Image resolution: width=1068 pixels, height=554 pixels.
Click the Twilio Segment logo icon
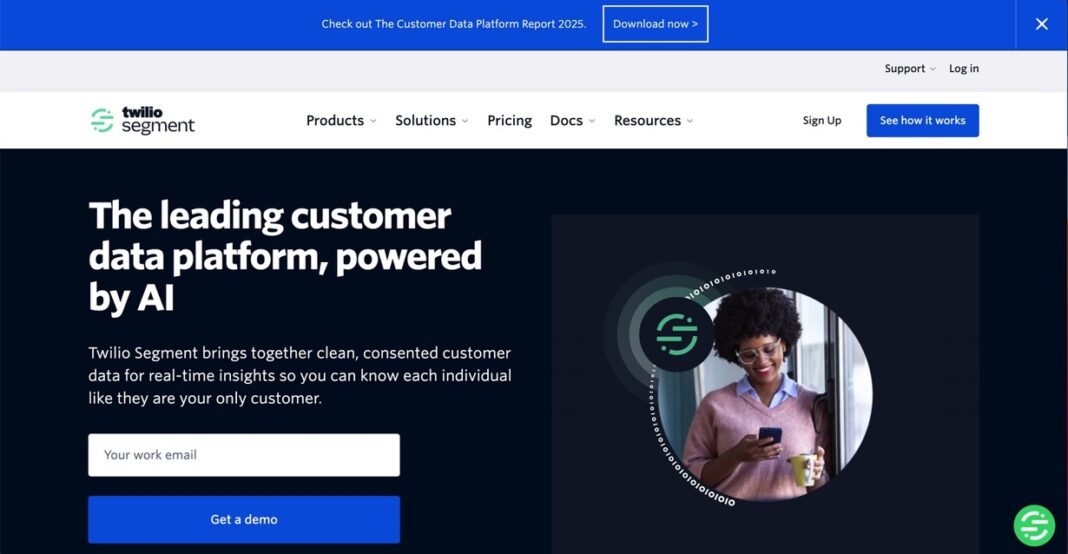102,121
